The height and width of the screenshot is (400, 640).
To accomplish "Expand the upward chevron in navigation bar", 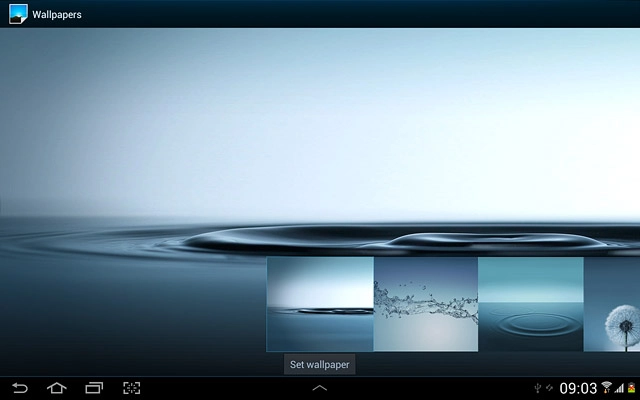I will pos(320,388).
